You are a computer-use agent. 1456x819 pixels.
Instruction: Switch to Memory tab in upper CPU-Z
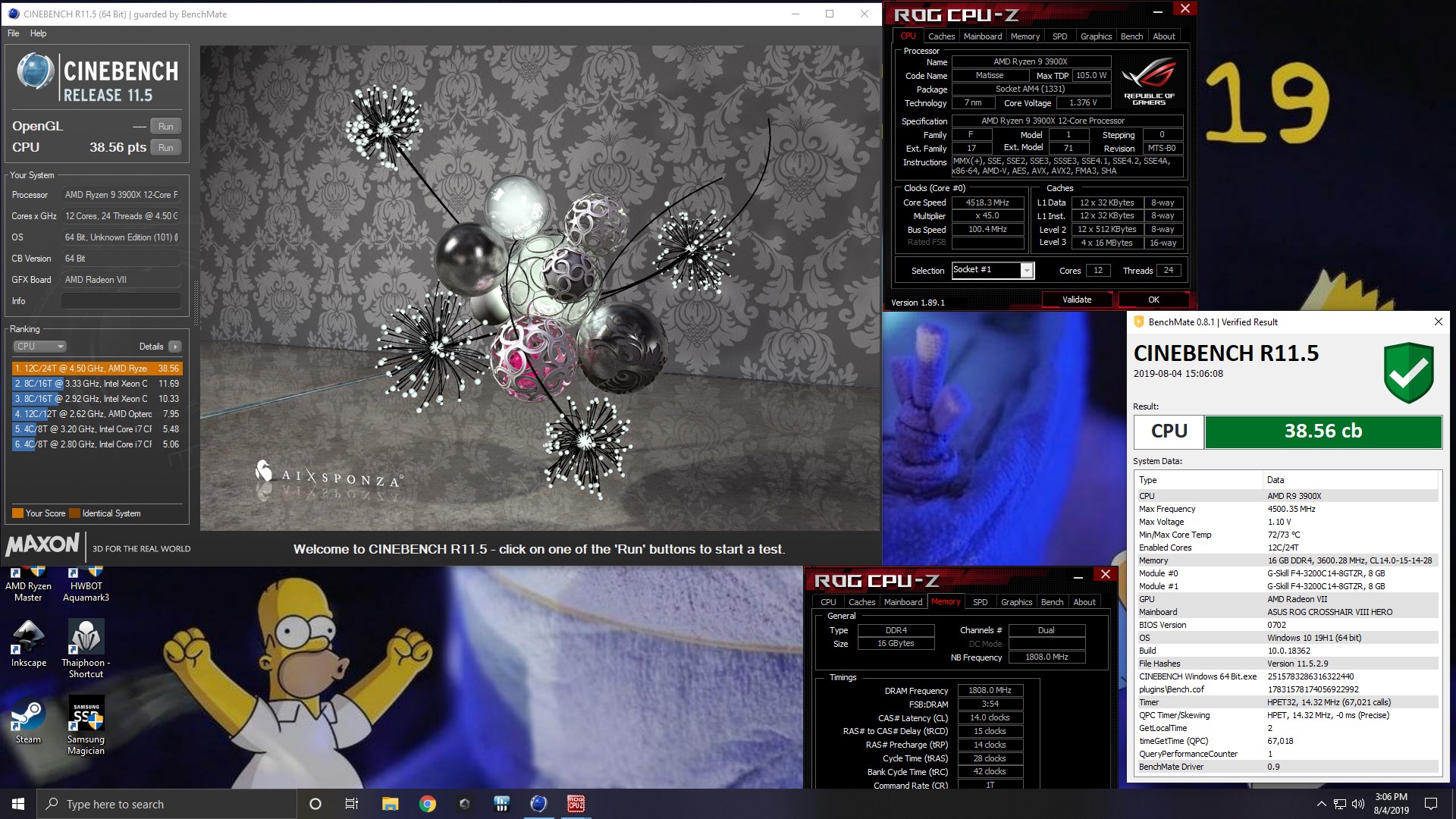tap(1025, 36)
